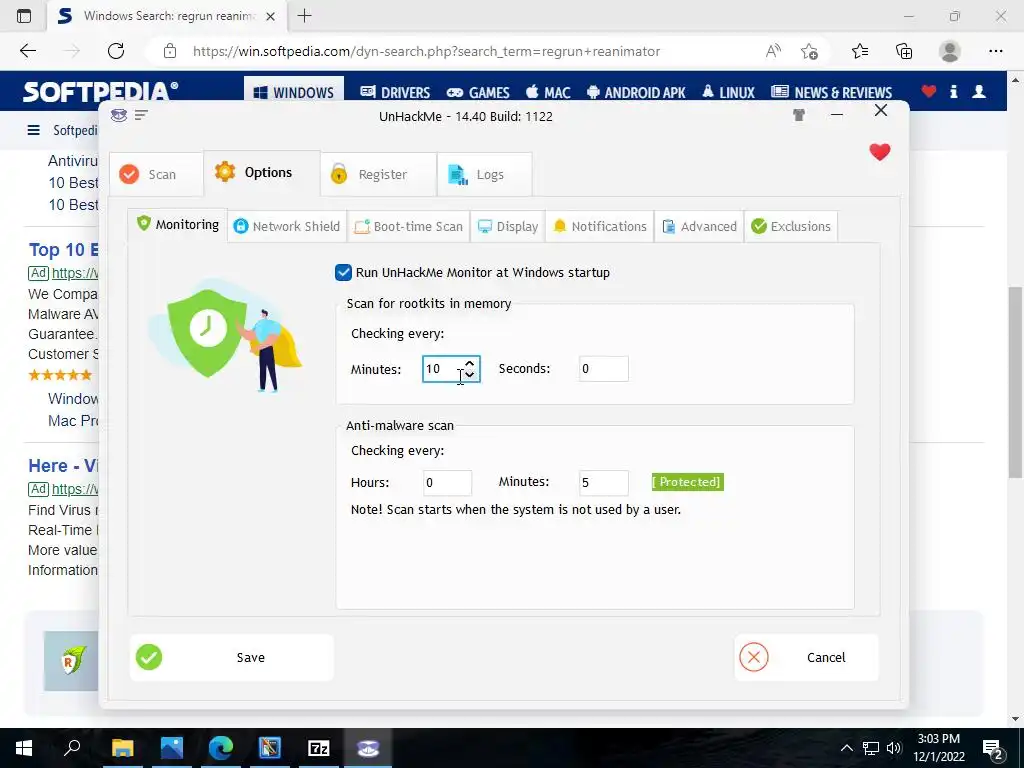
Task: Open the MAC section on Softpedia
Action: pos(548,93)
